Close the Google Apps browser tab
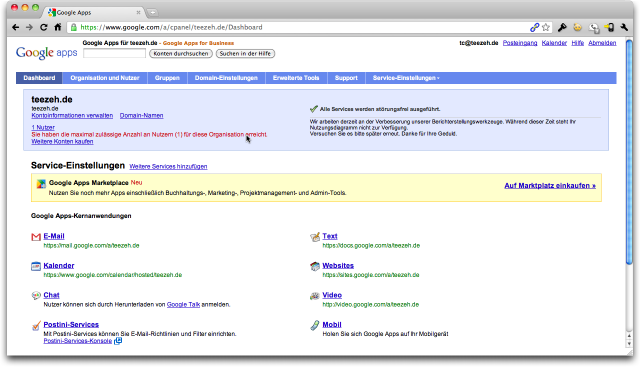This screenshot has width=640, height=367. (138, 12)
